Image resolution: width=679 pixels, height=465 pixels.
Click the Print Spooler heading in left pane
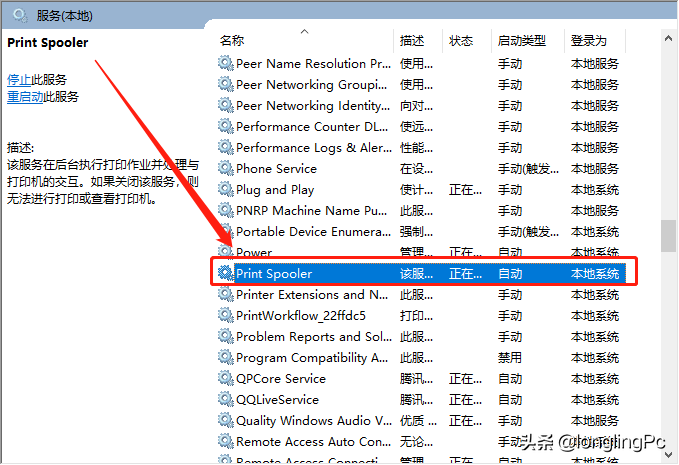tap(48, 42)
